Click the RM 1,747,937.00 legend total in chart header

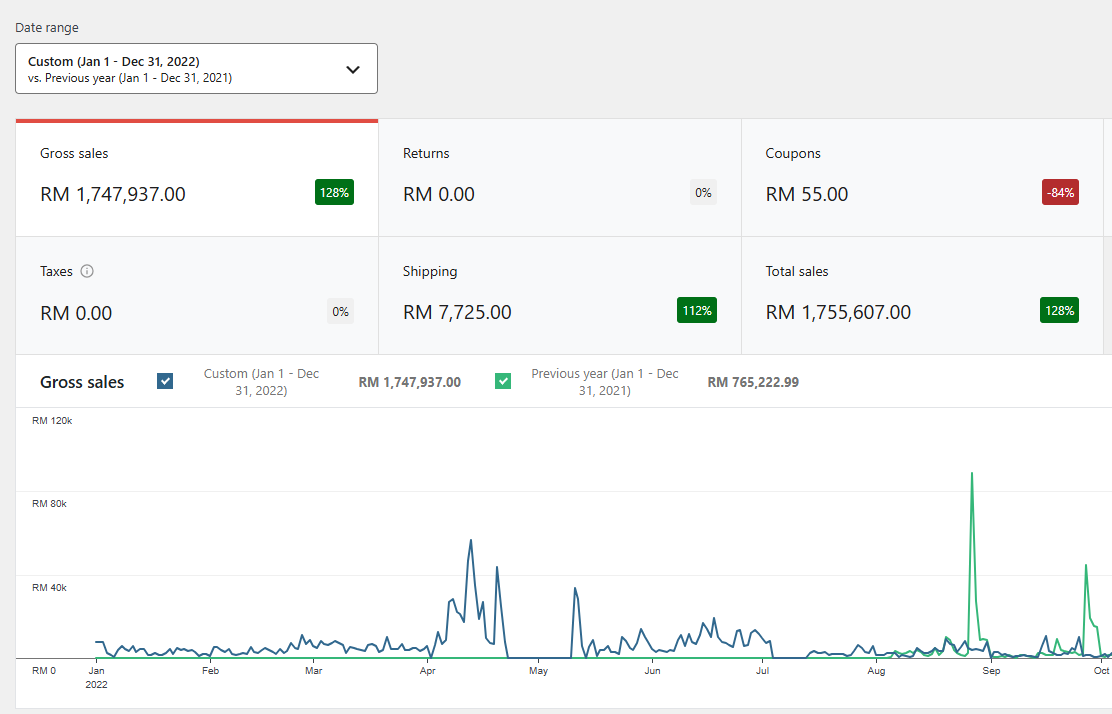[409, 382]
